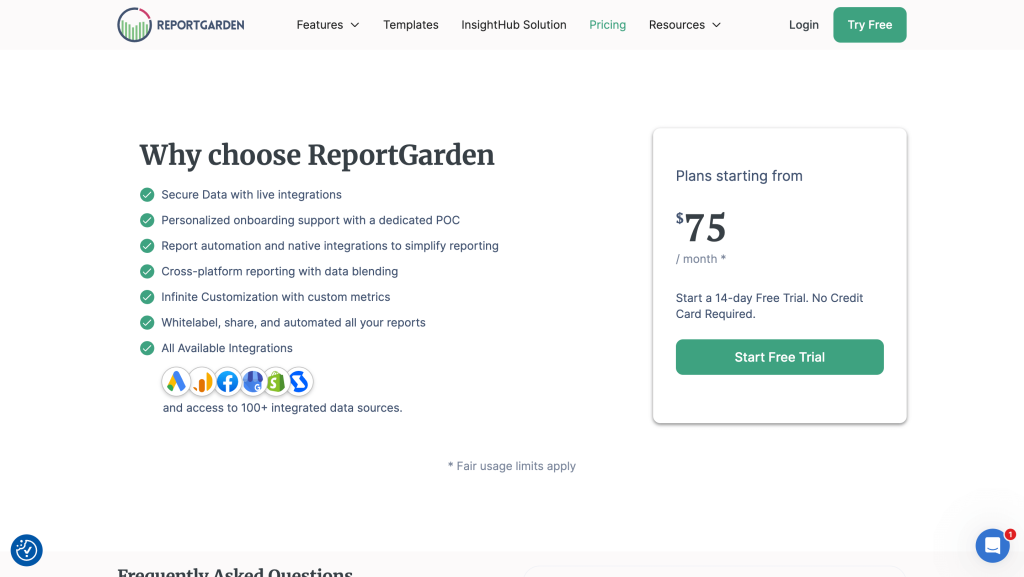Switch to the Templates page
1024x577 pixels.
[410, 24]
